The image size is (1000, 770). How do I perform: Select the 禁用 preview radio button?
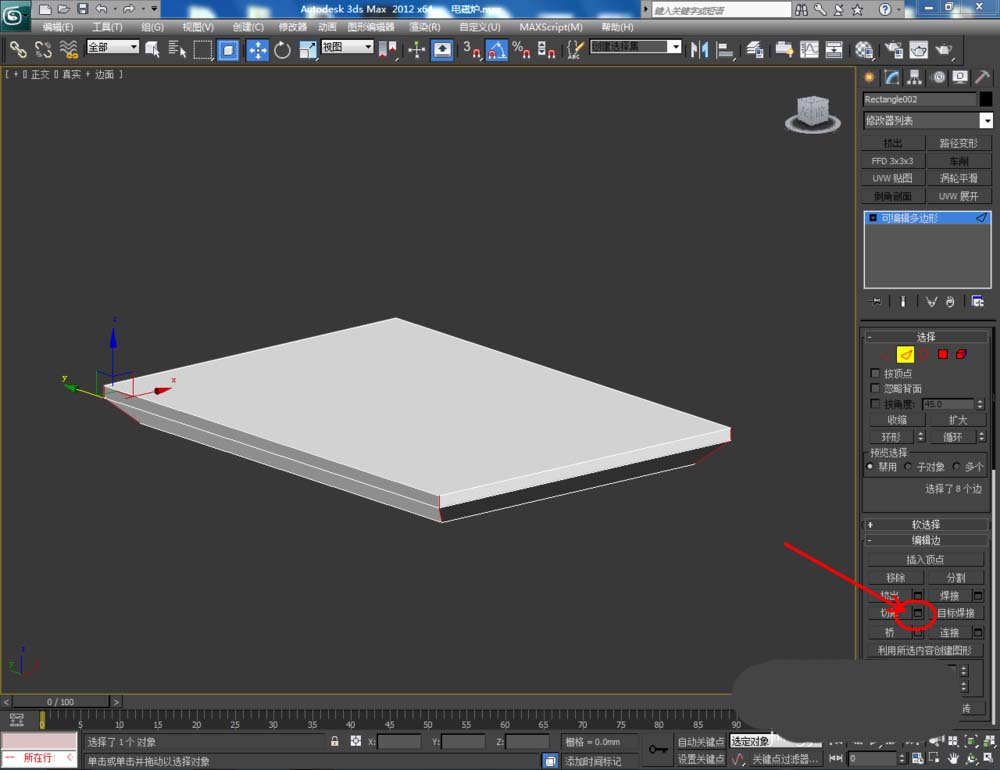click(x=870, y=466)
